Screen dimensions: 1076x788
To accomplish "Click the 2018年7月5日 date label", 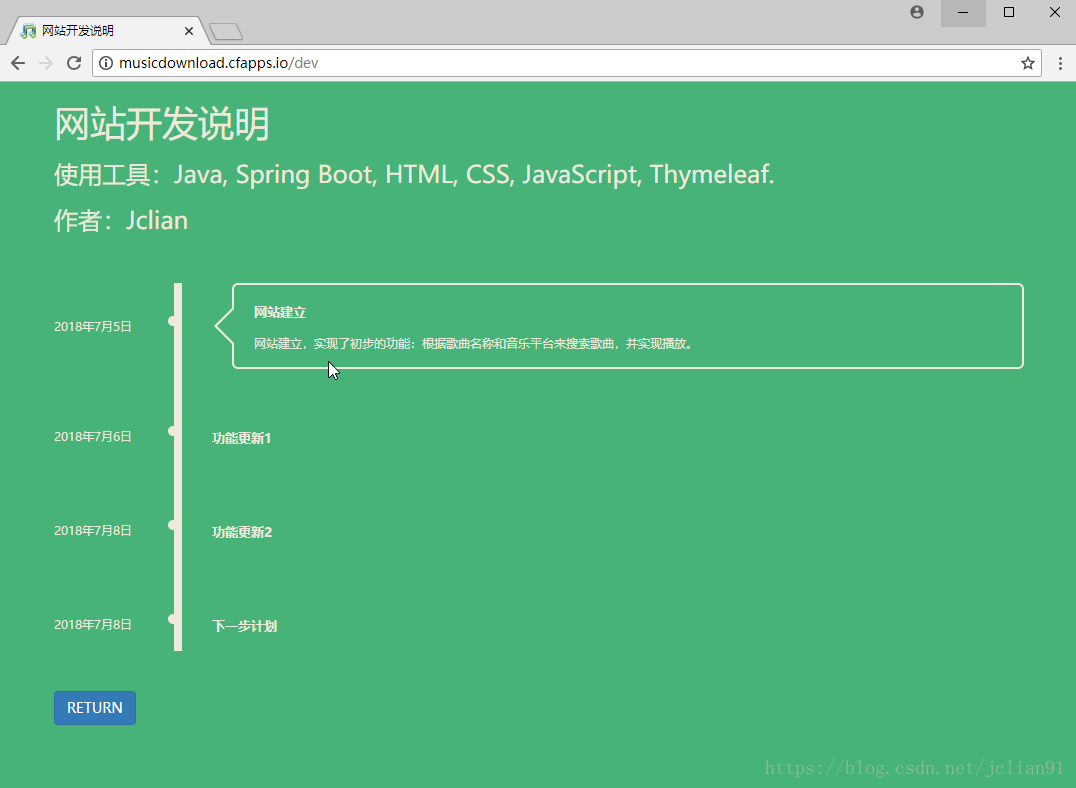I will coord(93,327).
